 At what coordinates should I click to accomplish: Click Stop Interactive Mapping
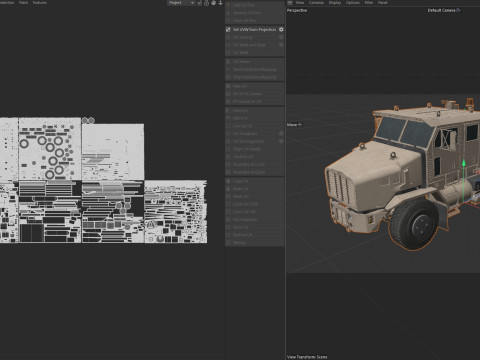pyautogui.click(x=255, y=77)
